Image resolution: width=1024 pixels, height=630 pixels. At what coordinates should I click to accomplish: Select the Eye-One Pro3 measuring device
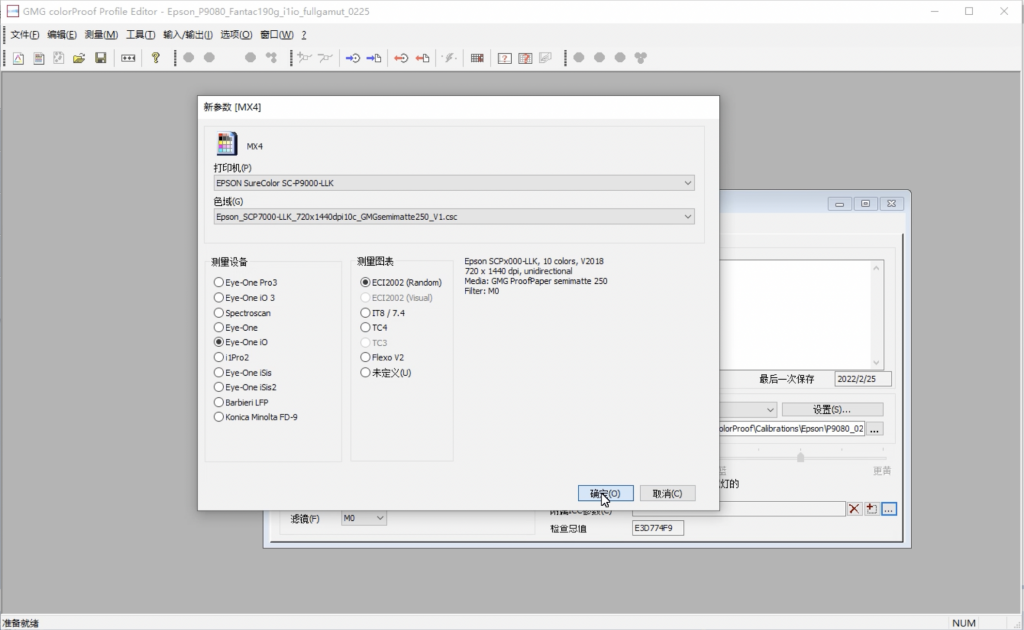click(x=219, y=283)
